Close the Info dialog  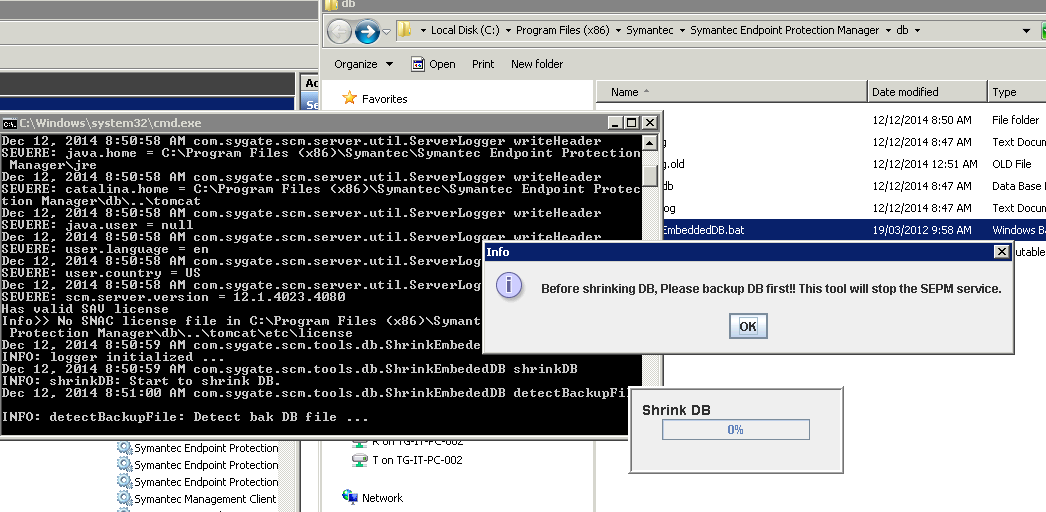(x=1001, y=251)
